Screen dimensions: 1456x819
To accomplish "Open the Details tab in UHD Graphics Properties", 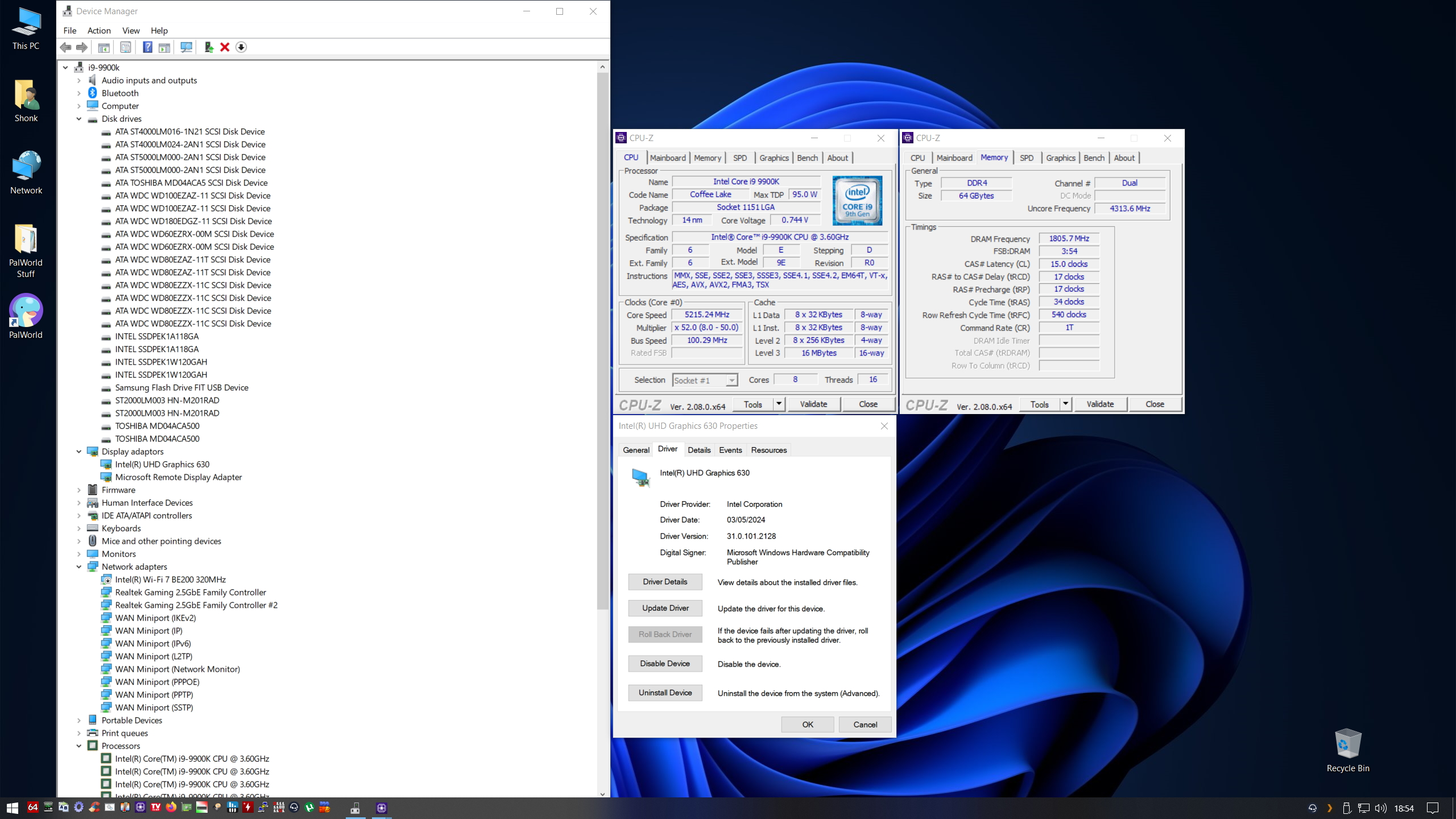I will click(699, 450).
